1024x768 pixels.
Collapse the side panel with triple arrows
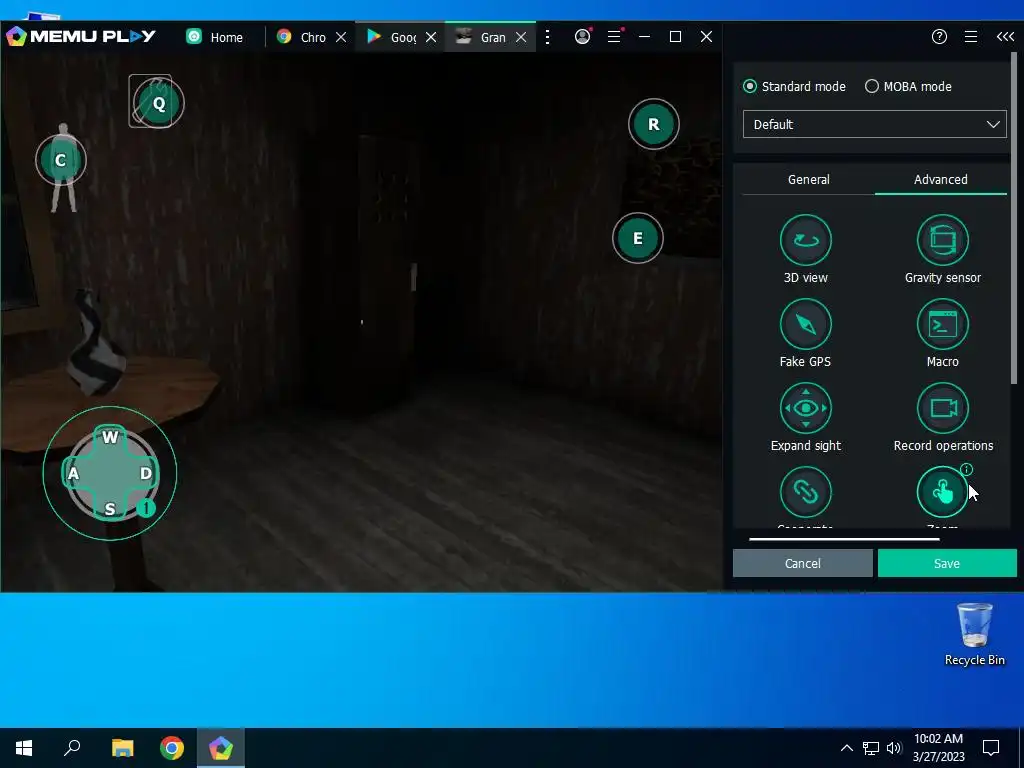click(1006, 37)
